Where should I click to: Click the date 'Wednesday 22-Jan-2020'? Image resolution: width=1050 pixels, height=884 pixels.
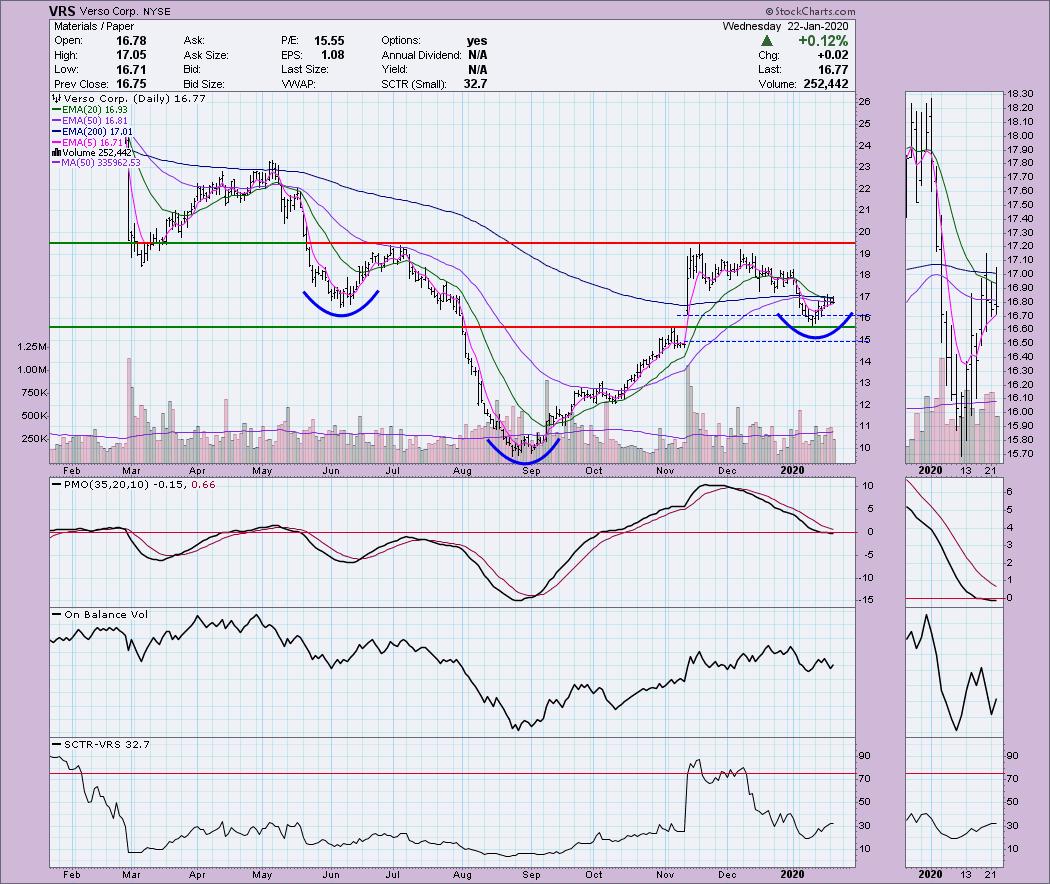pyautogui.click(x=785, y=26)
